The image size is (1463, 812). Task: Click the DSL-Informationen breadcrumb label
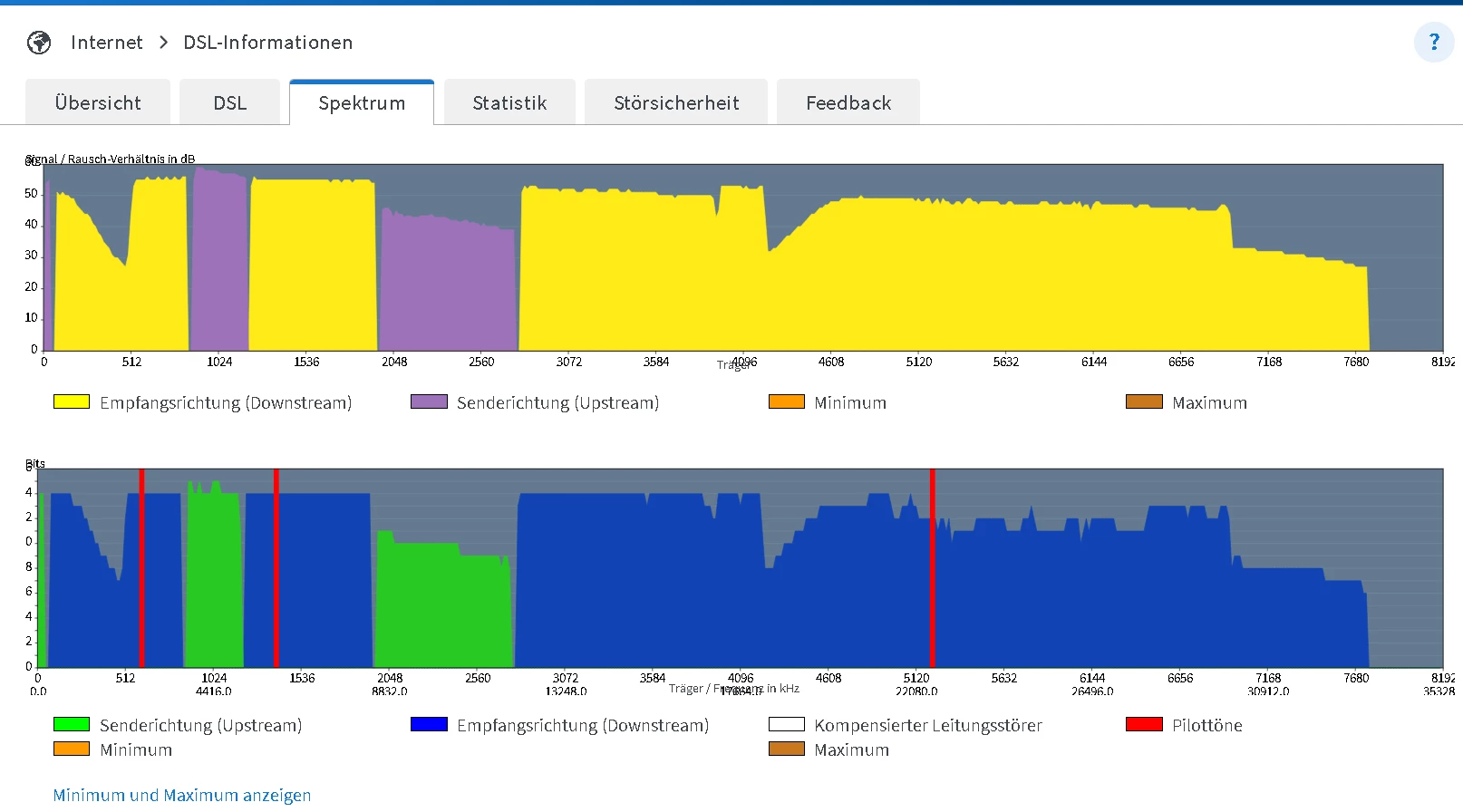[267, 43]
